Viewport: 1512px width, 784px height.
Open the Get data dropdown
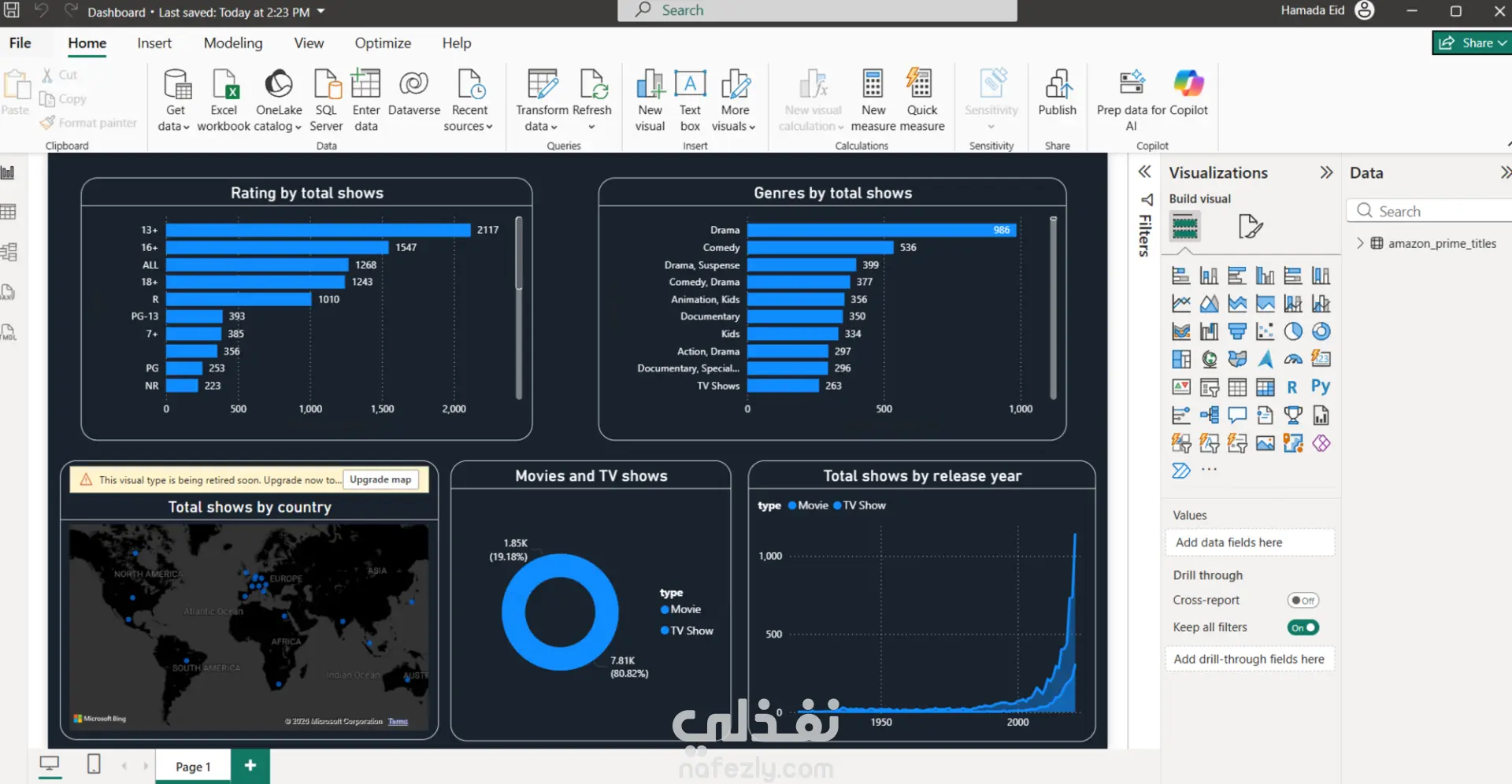[x=175, y=100]
